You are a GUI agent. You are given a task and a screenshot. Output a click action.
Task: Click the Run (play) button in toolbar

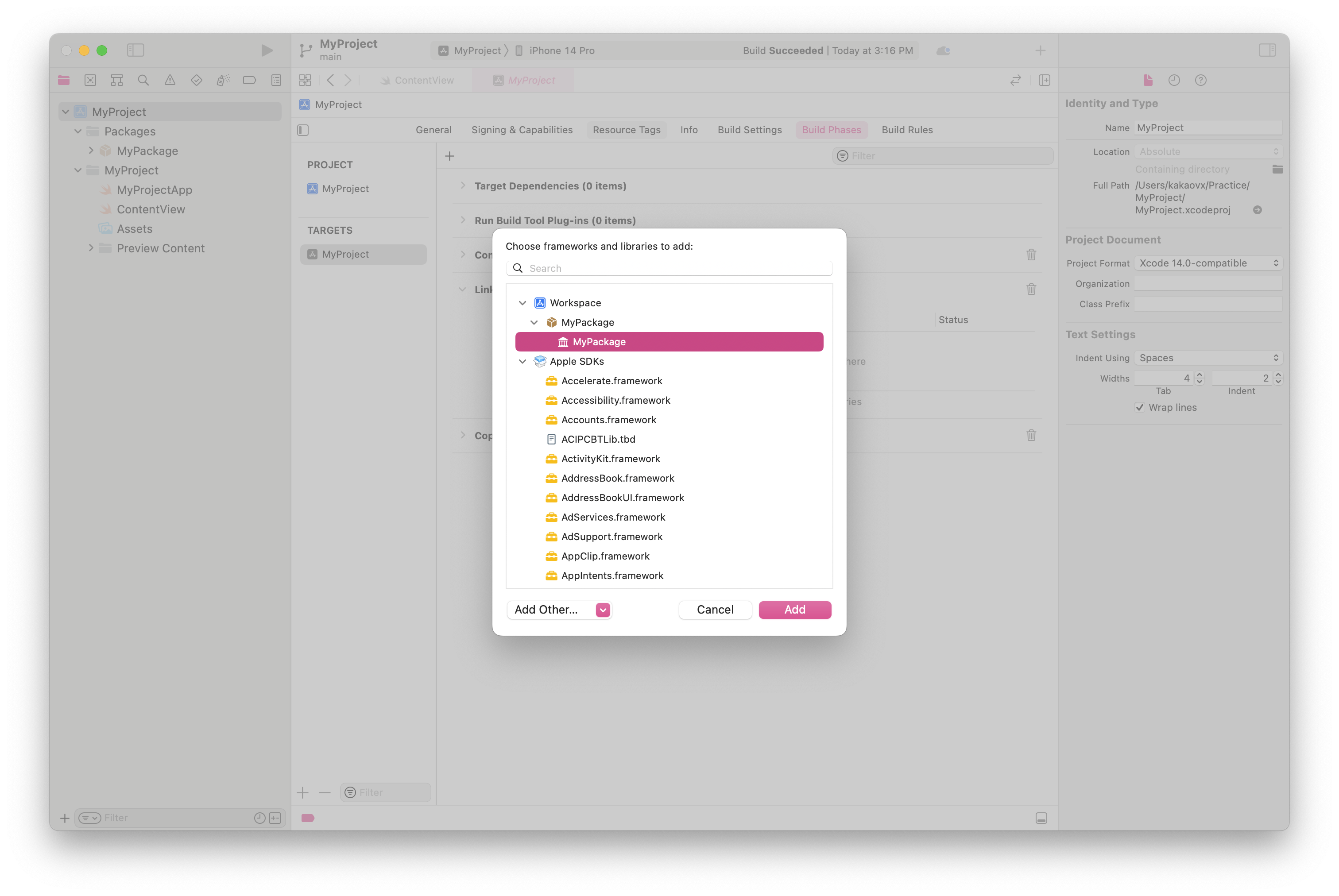pyautogui.click(x=266, y=50)
